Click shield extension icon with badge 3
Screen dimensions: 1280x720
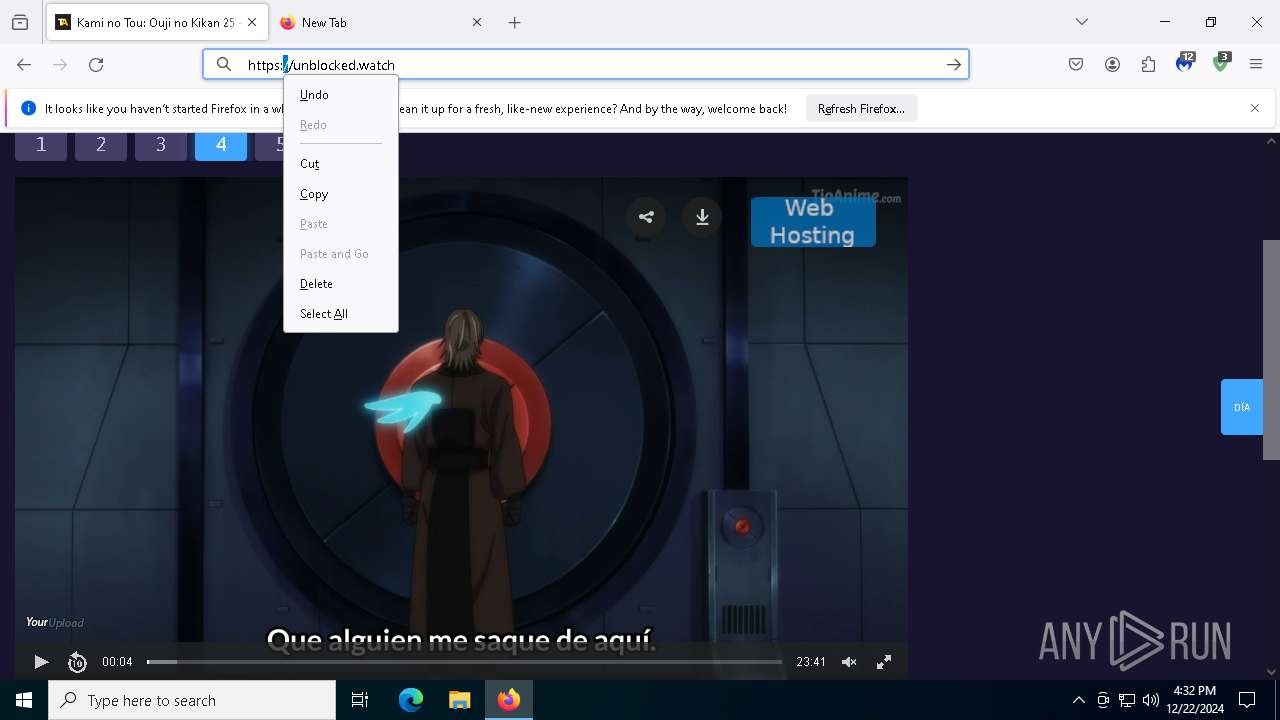(1221, 63)
